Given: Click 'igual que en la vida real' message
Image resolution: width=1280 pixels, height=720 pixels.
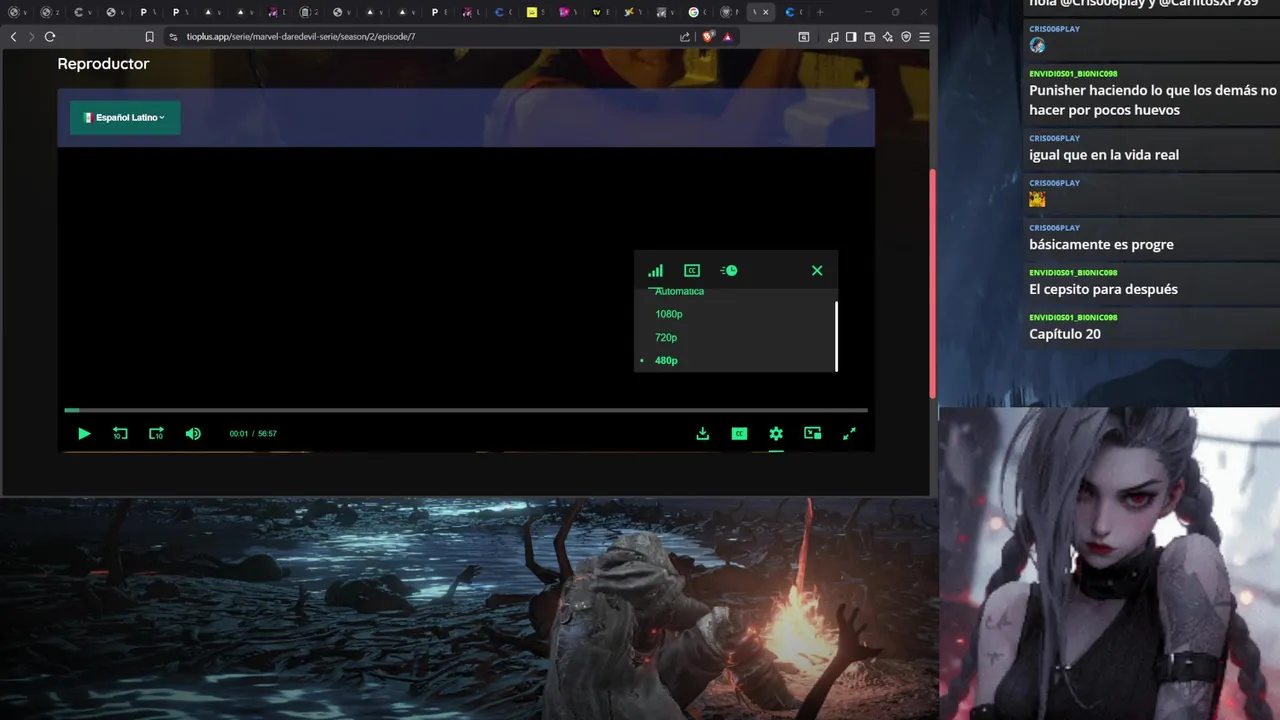Looking at the screenshot, I should pos(1104,155).
